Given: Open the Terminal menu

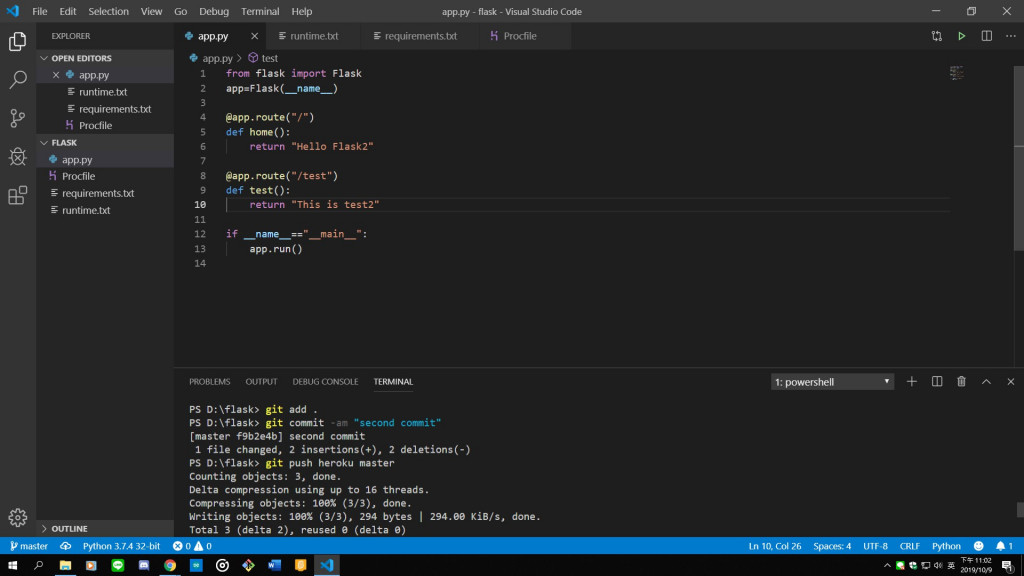Looking at the screenshot, I should [260, 11].
